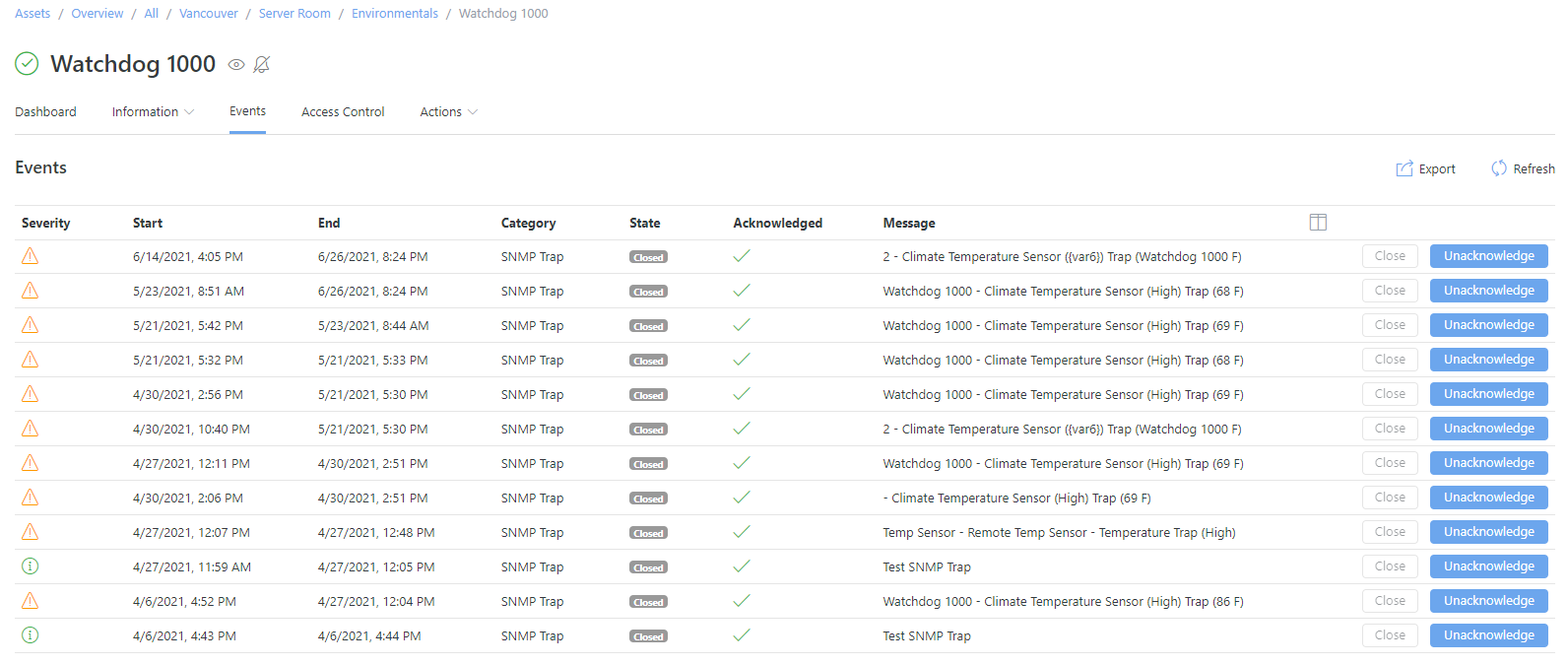Sort by the Start column header
The image size is (1568, 665).
(148, 224)
